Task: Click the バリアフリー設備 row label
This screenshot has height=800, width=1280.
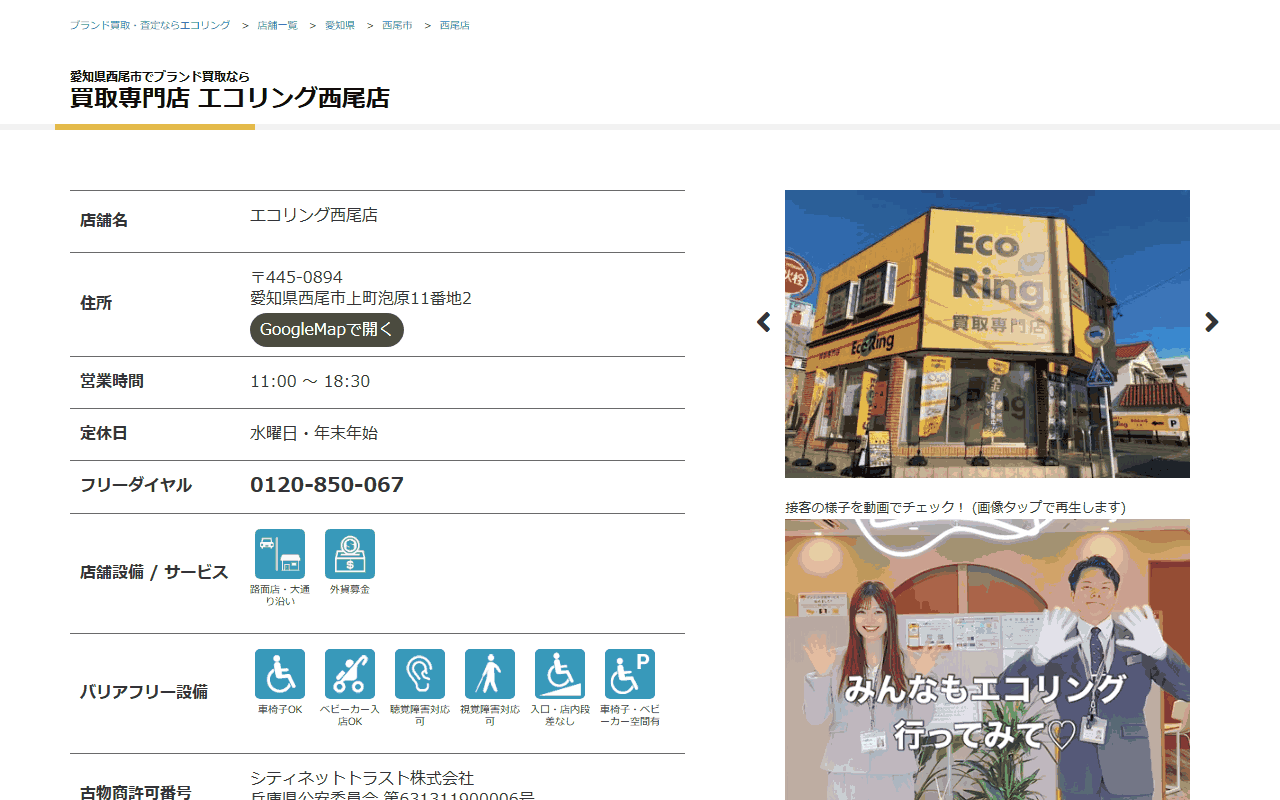Action: 144,692
